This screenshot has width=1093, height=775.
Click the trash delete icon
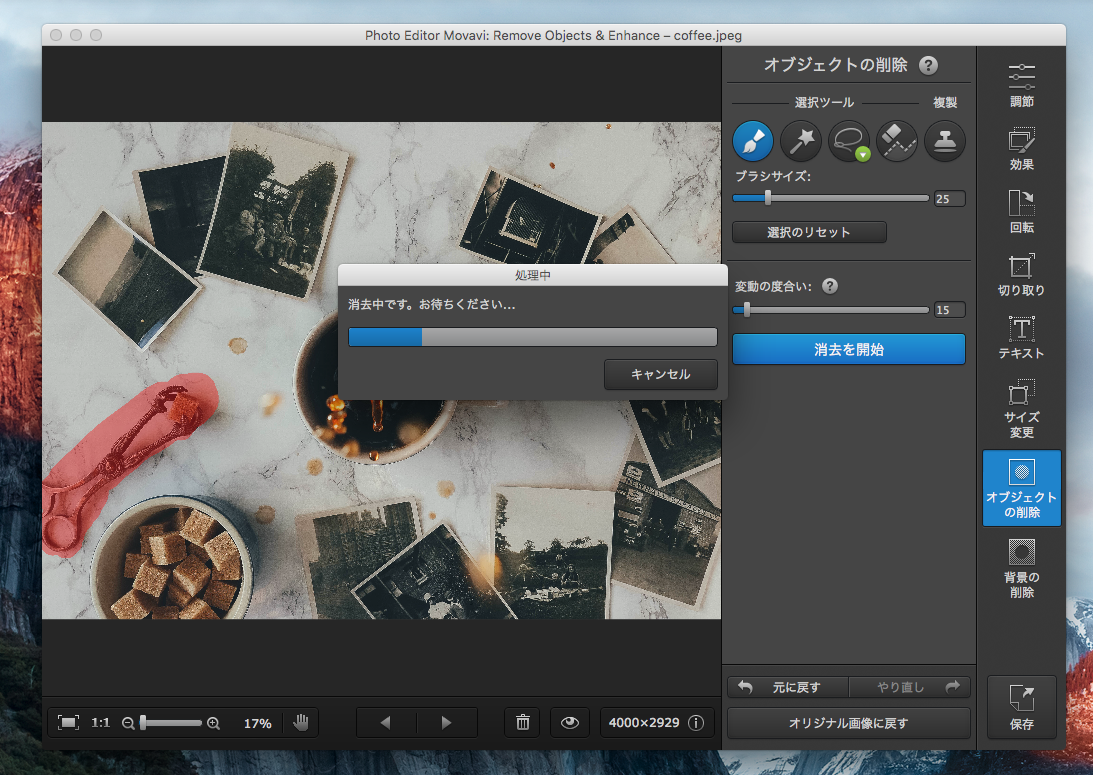click(522, 722)
